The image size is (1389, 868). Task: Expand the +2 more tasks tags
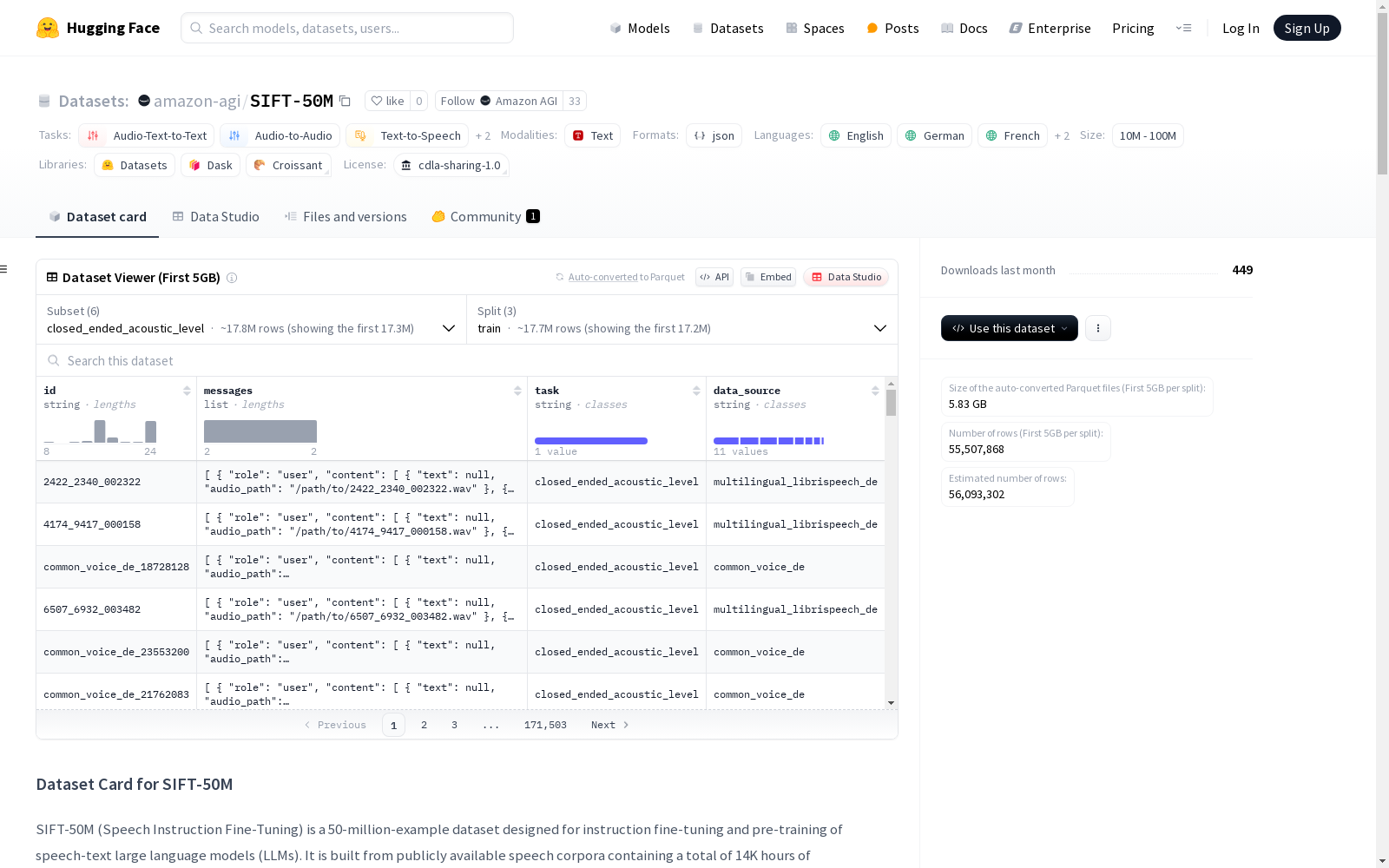[483, 135]
